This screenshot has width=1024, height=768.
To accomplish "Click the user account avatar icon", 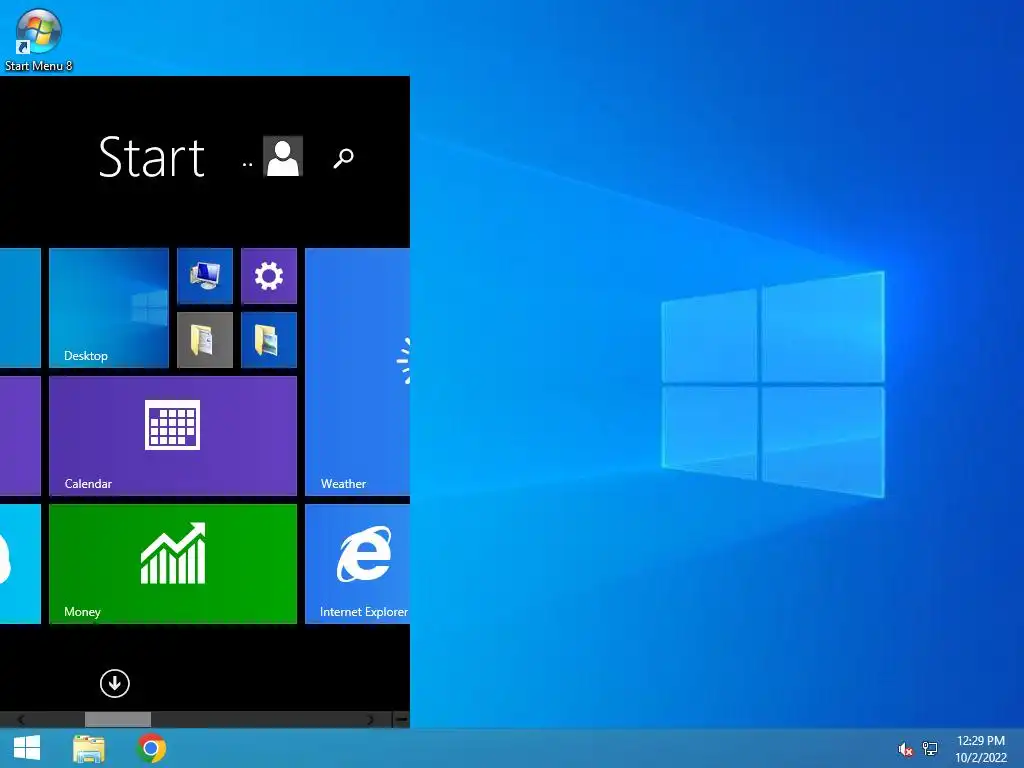I will [283, 156].
